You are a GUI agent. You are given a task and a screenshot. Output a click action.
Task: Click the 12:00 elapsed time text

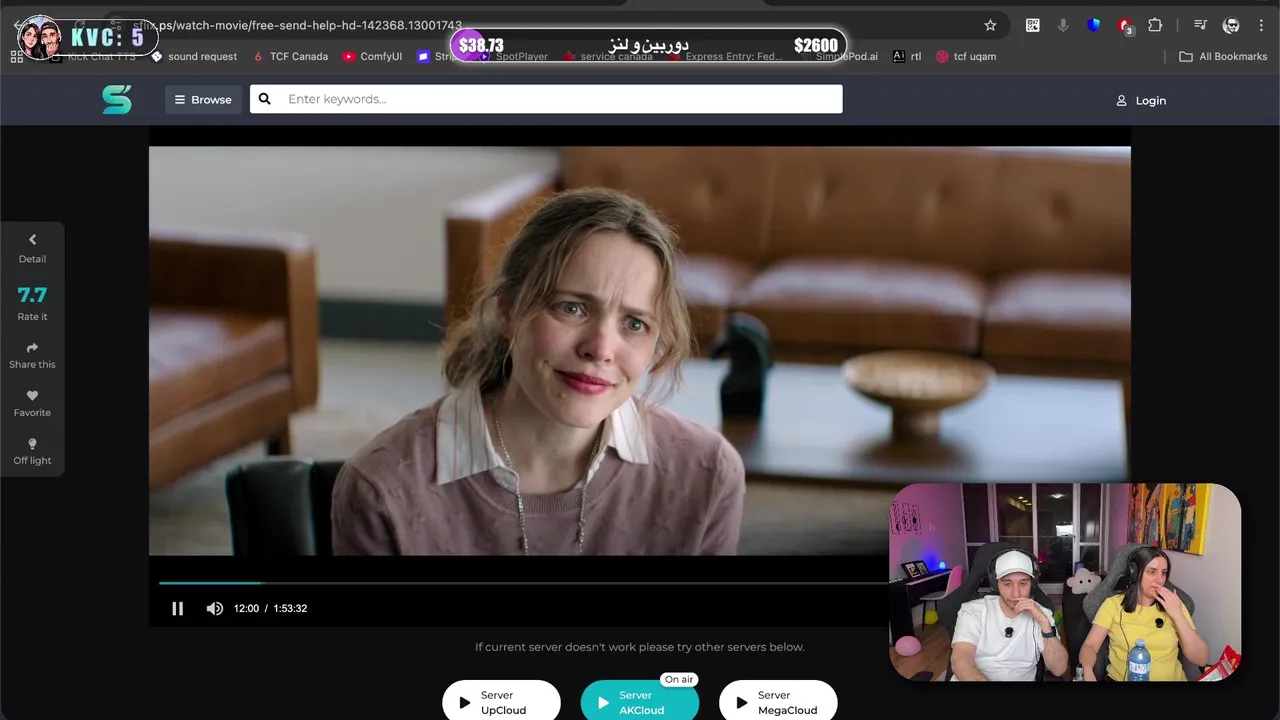pyautogui.click(x=246, y=608)
